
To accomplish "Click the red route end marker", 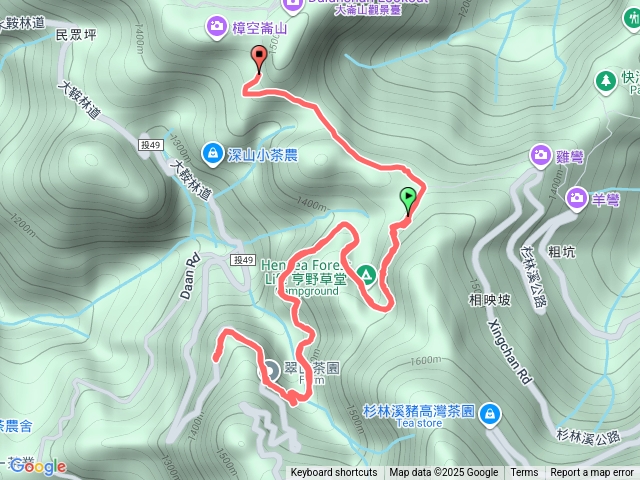I will [259, 59].
